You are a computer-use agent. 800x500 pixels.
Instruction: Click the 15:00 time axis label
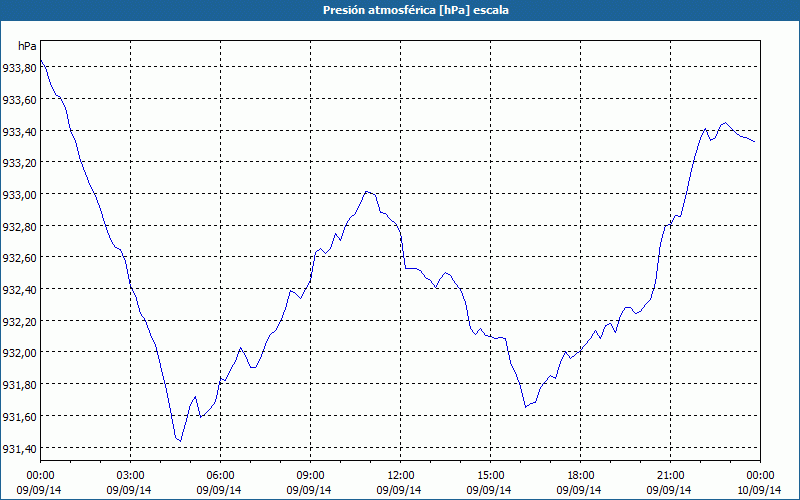(490, 476)
